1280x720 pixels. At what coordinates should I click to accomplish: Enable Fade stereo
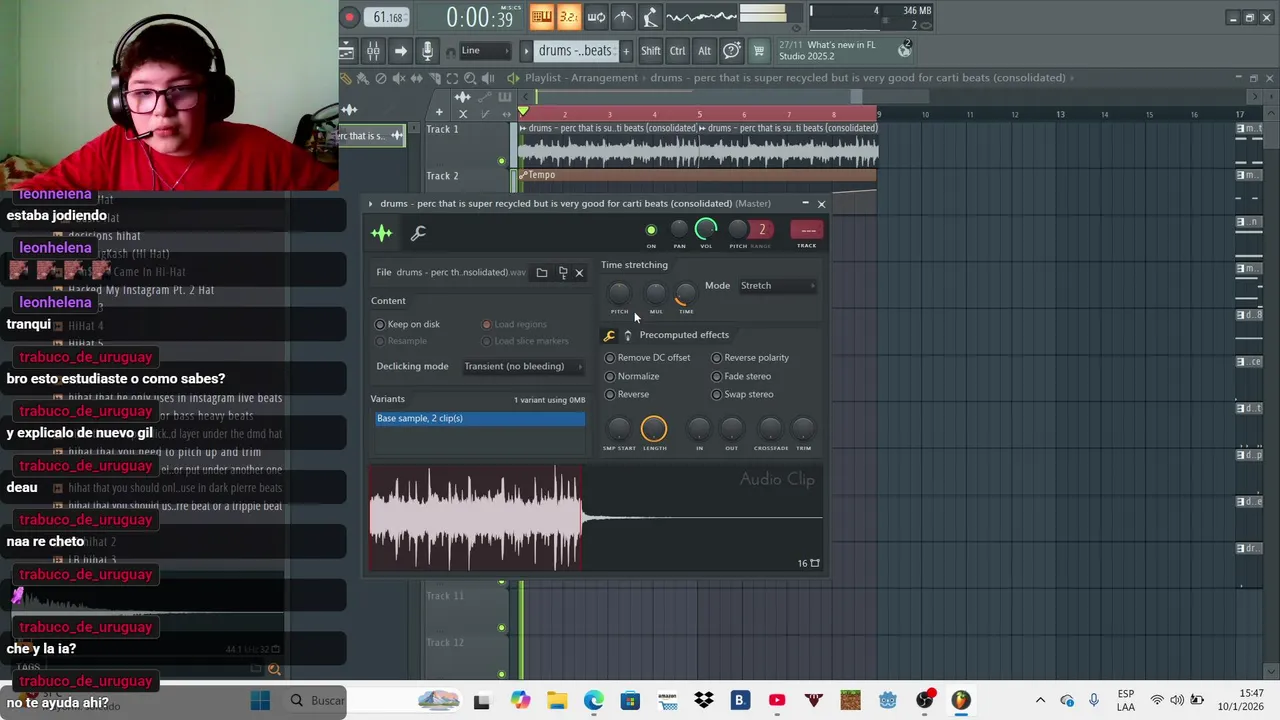point(741,377)
